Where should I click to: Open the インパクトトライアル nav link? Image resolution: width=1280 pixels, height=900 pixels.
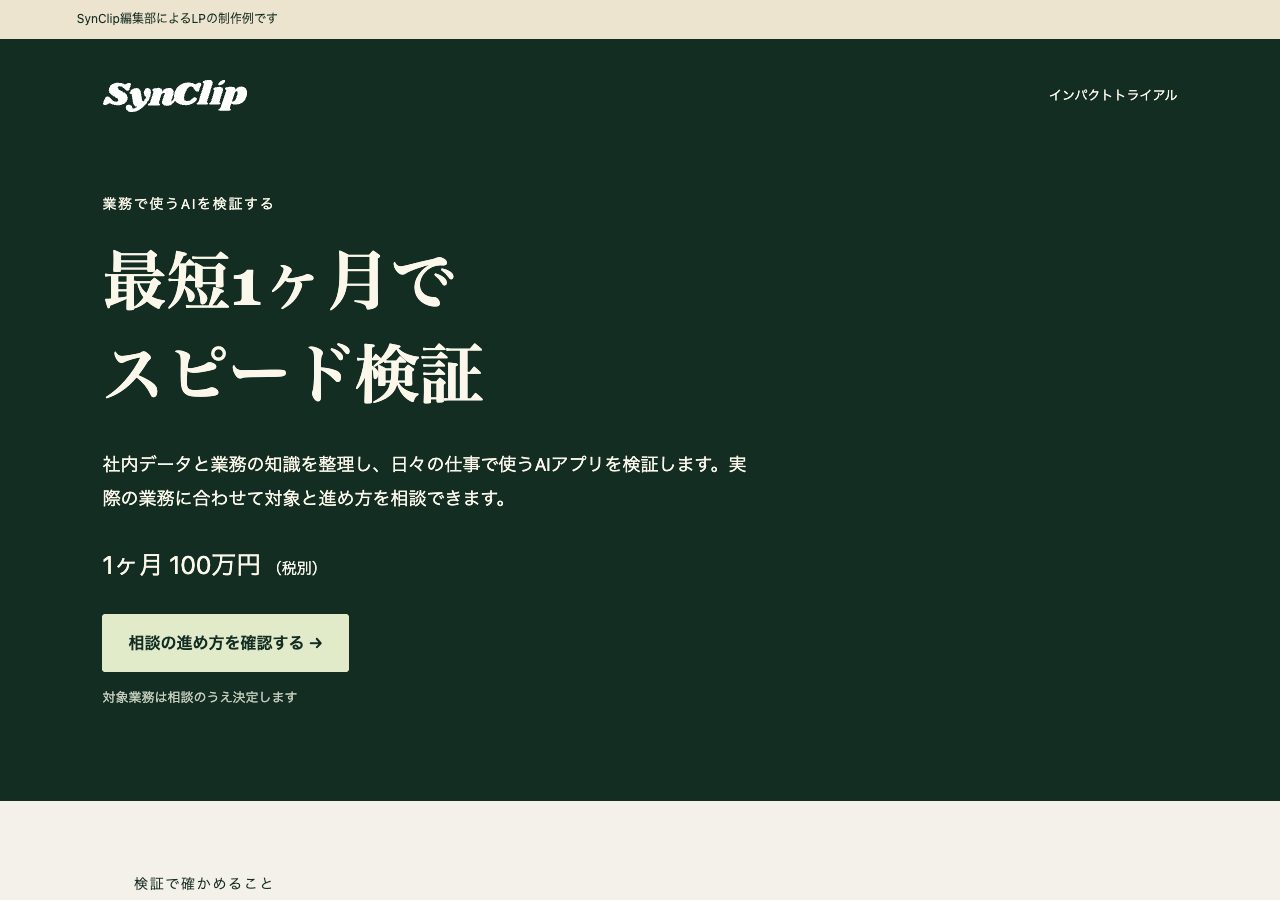[x=1112, y=95]
